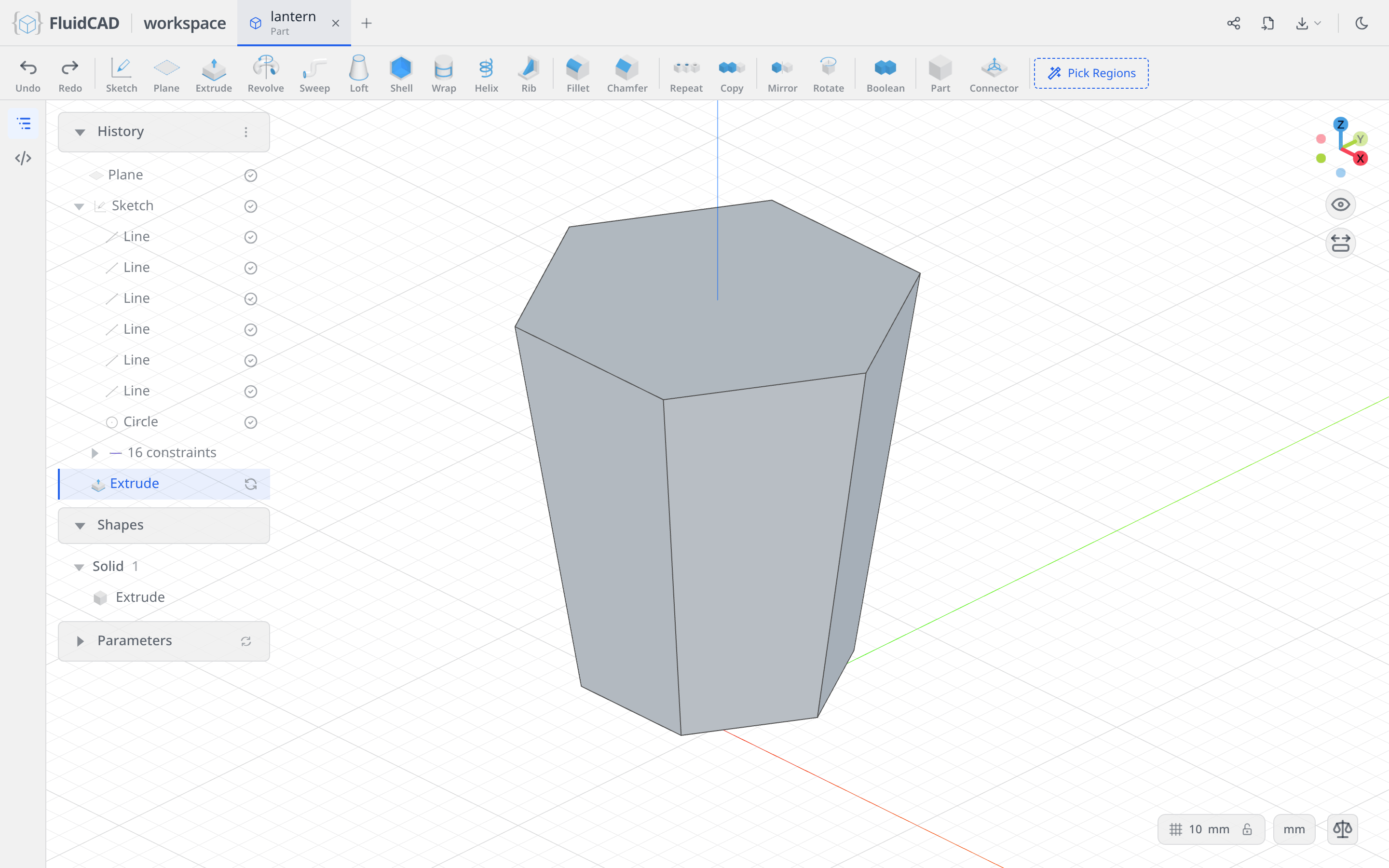Click the share icon

coord(1233,23)
